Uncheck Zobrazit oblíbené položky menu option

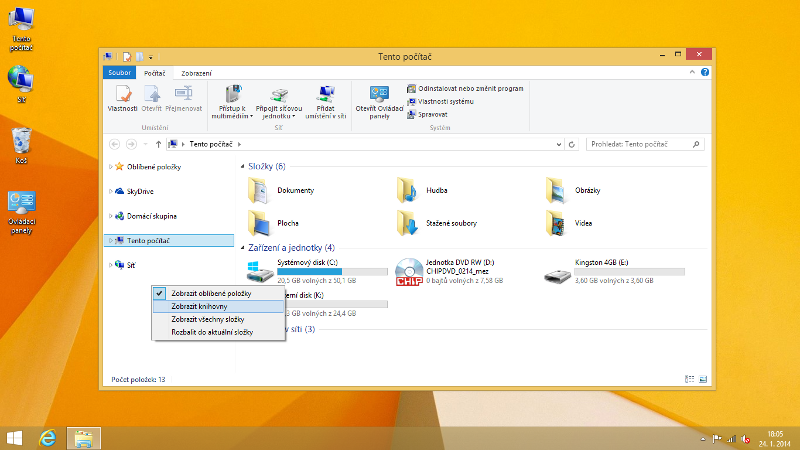tap(211, 293)
